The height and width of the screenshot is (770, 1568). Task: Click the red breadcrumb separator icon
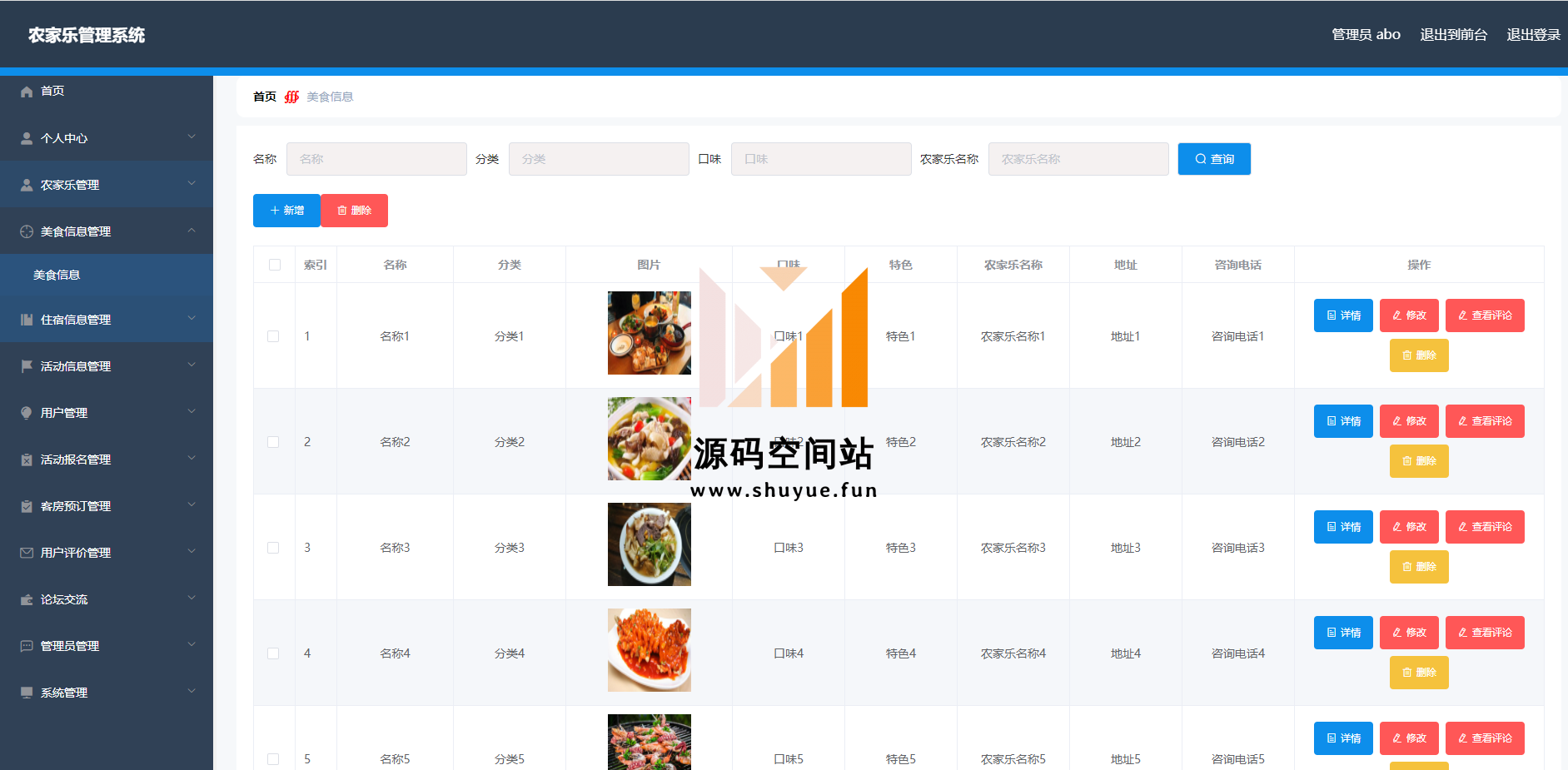tap(291, 97)
